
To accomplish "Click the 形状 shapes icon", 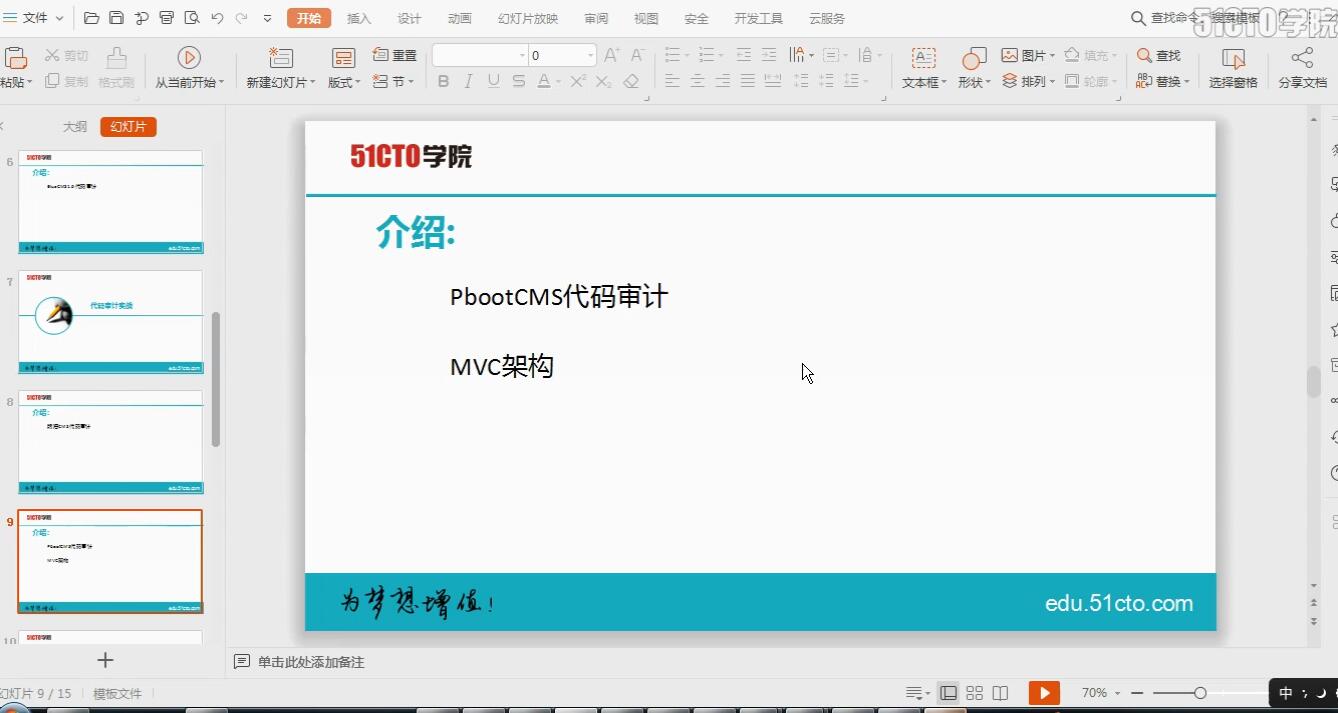I will (974, 57).
